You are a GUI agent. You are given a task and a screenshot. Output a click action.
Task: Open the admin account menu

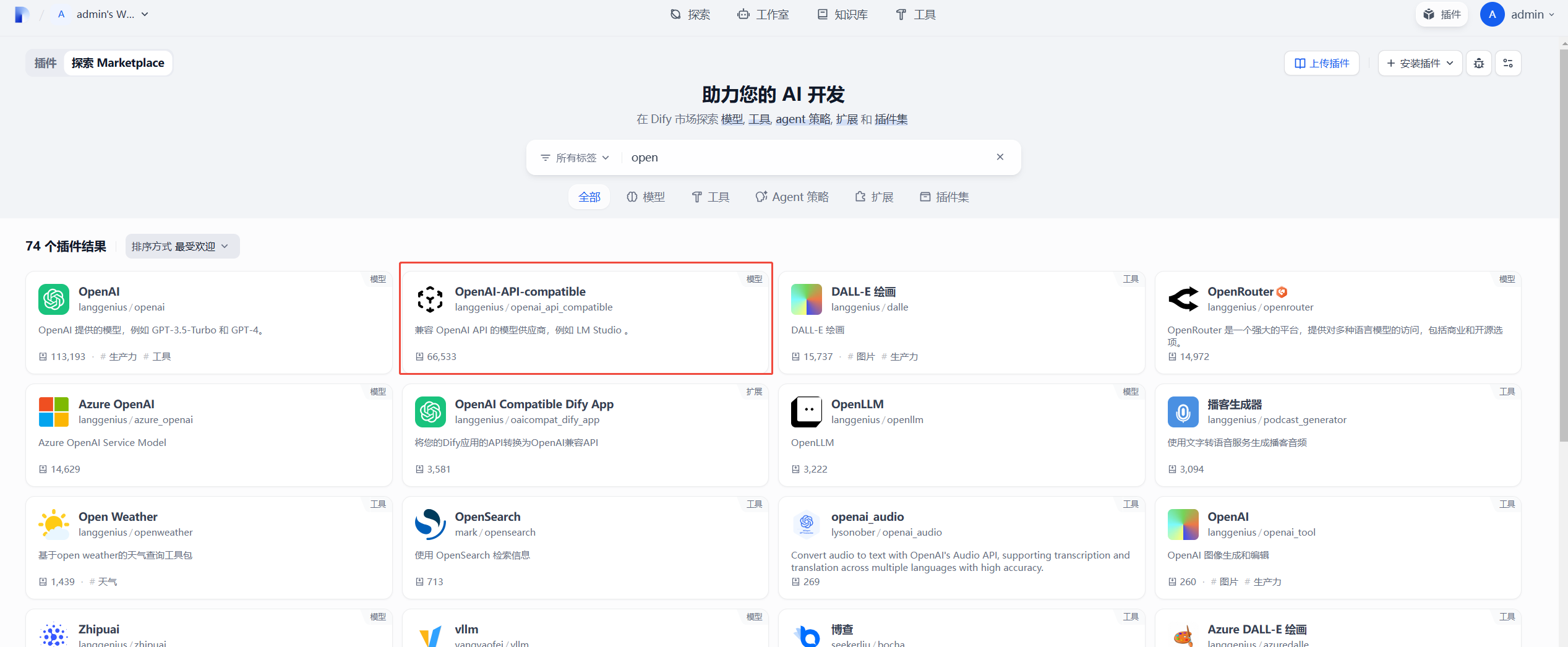pos(1517,14)
